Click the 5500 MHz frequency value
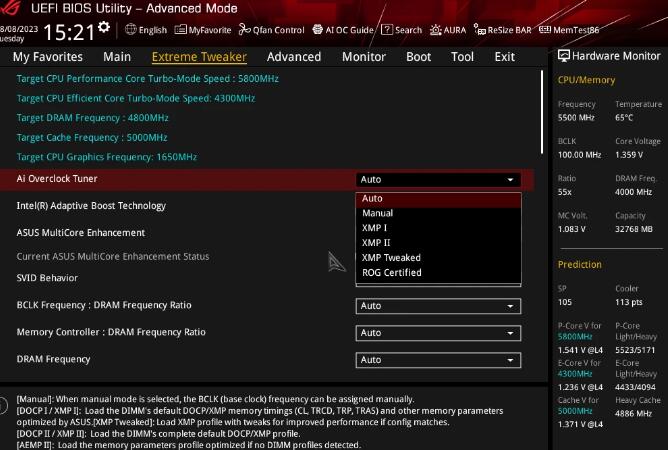This screenshot has height=450, width=668. [576, 118]
